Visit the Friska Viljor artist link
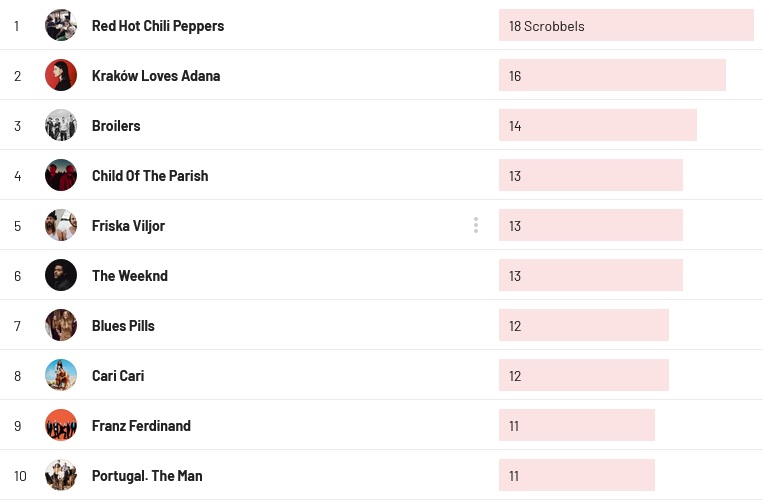The height and width of the screenshot is (500, 763). [128, 226]
